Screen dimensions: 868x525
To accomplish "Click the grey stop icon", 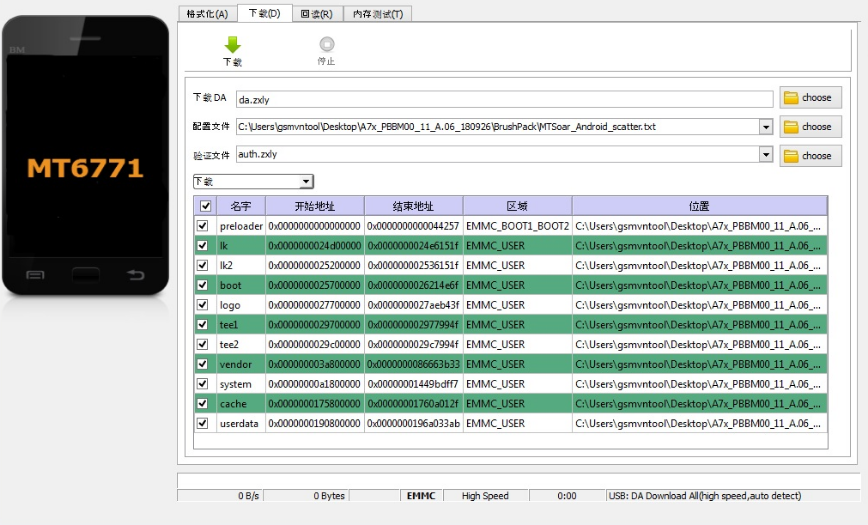I will click(x=327, y=44).
